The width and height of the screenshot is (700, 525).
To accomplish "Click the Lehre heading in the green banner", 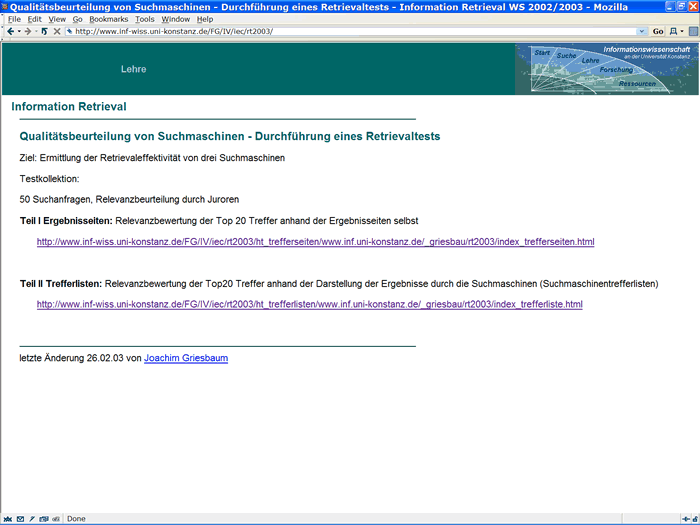I will pos(133,69).
